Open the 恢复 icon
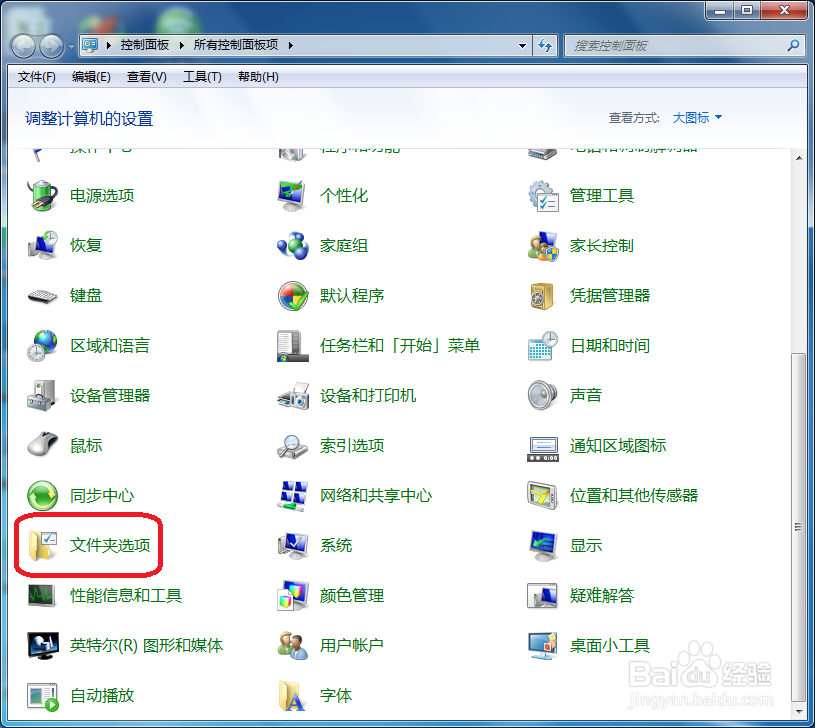 tap(42, 245)
